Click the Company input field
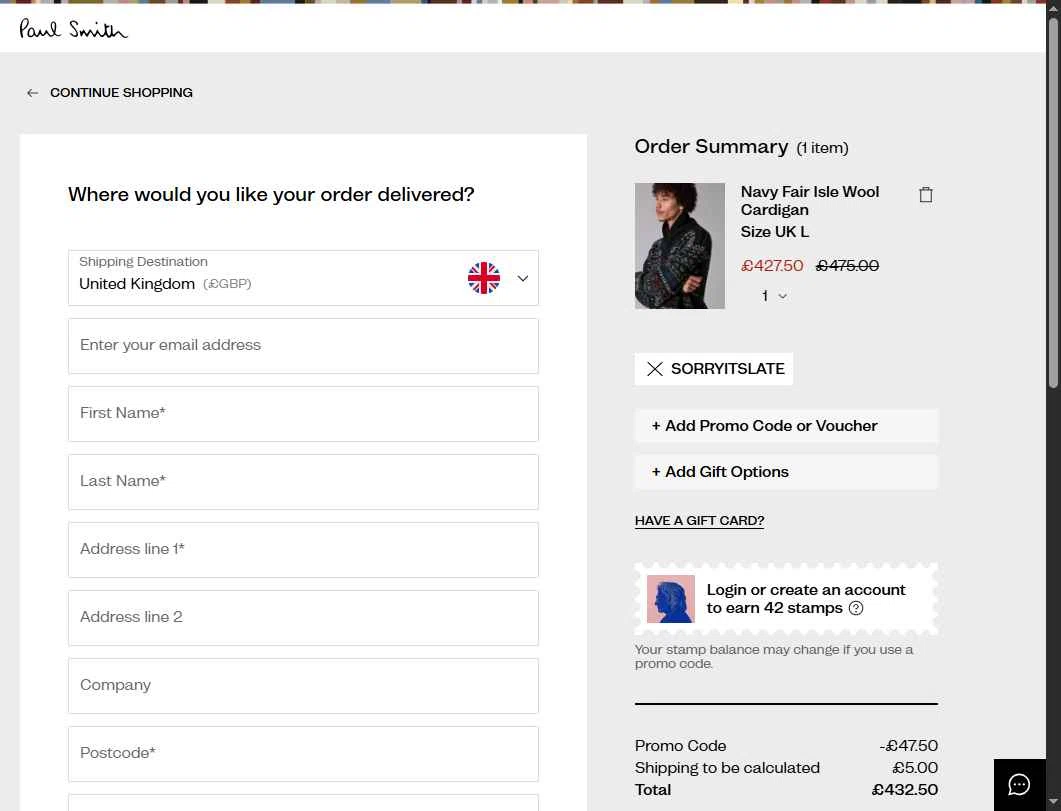 point(303,686)
